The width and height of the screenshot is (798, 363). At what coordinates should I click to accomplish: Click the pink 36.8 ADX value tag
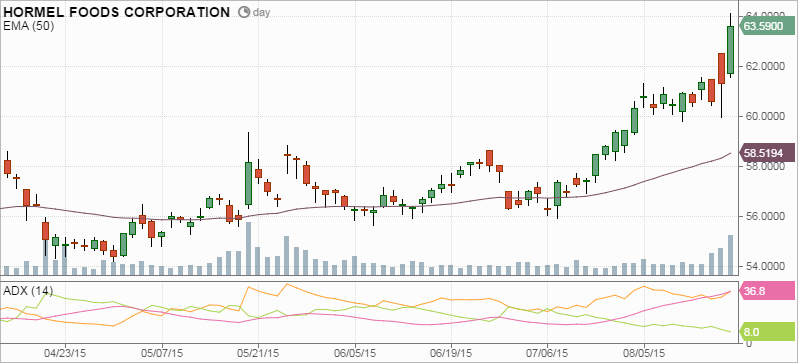766,292
